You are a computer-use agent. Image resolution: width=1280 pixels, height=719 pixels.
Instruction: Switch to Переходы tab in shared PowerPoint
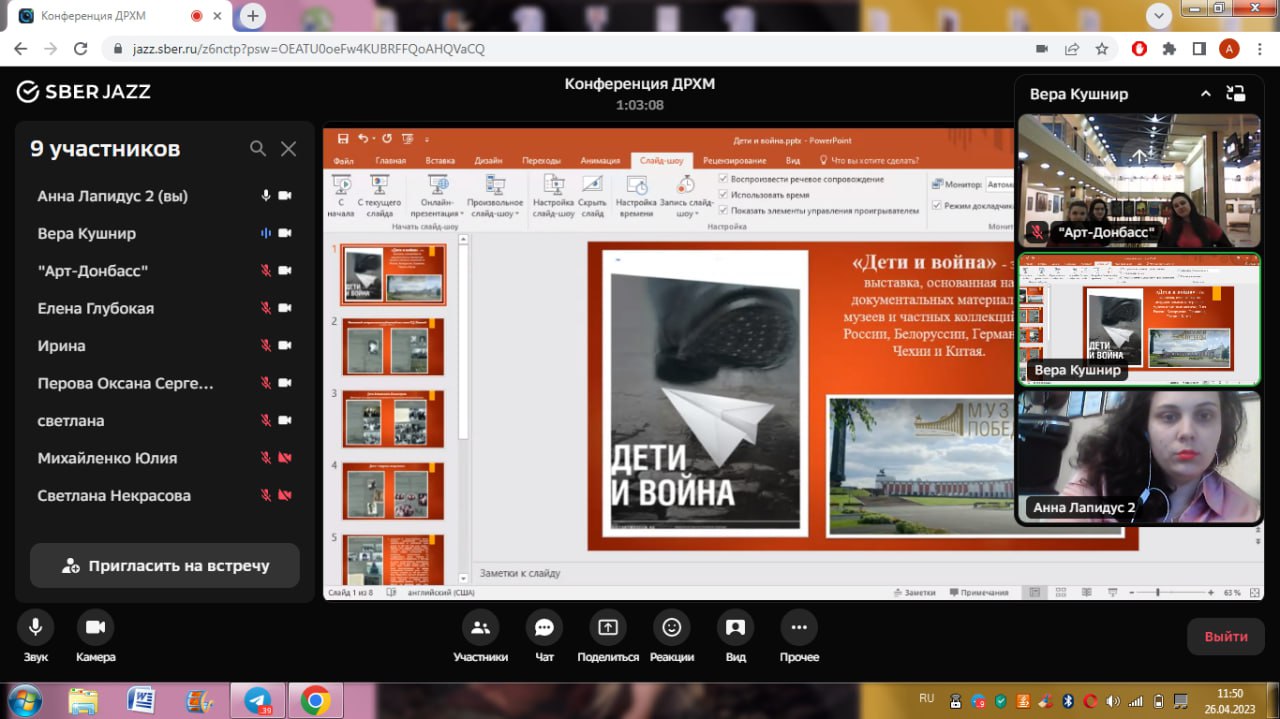[541, 161]
